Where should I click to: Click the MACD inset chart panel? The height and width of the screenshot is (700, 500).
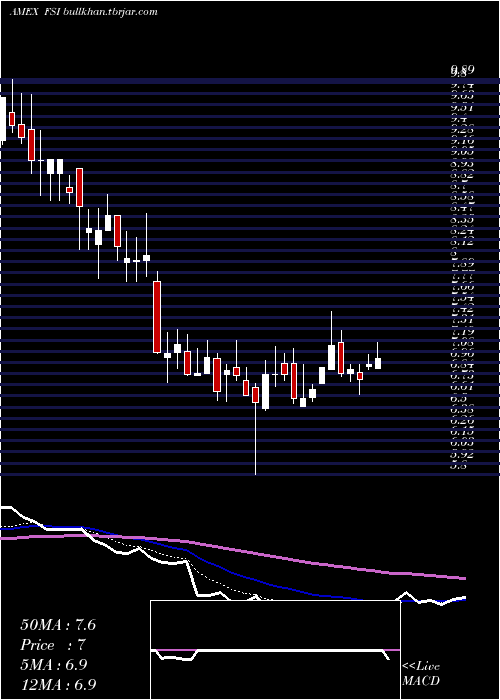(x=275, y=650)
